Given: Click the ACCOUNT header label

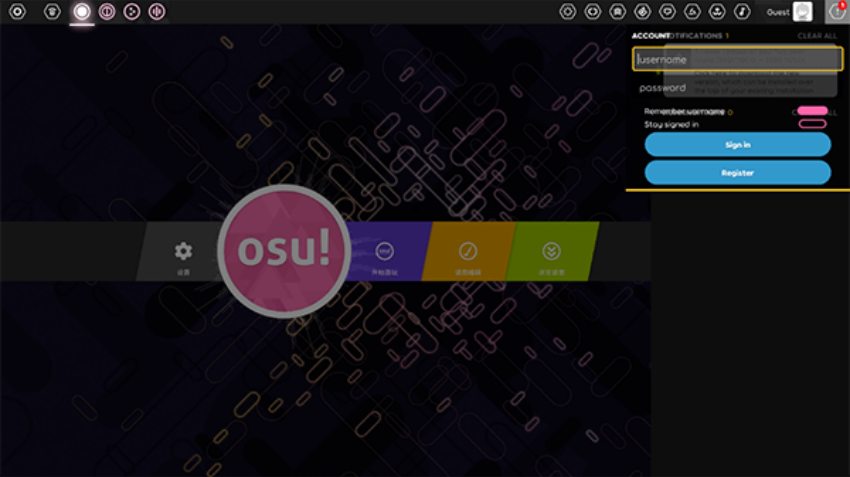Looking at the screenshot, I should click(x=651, y=36).
